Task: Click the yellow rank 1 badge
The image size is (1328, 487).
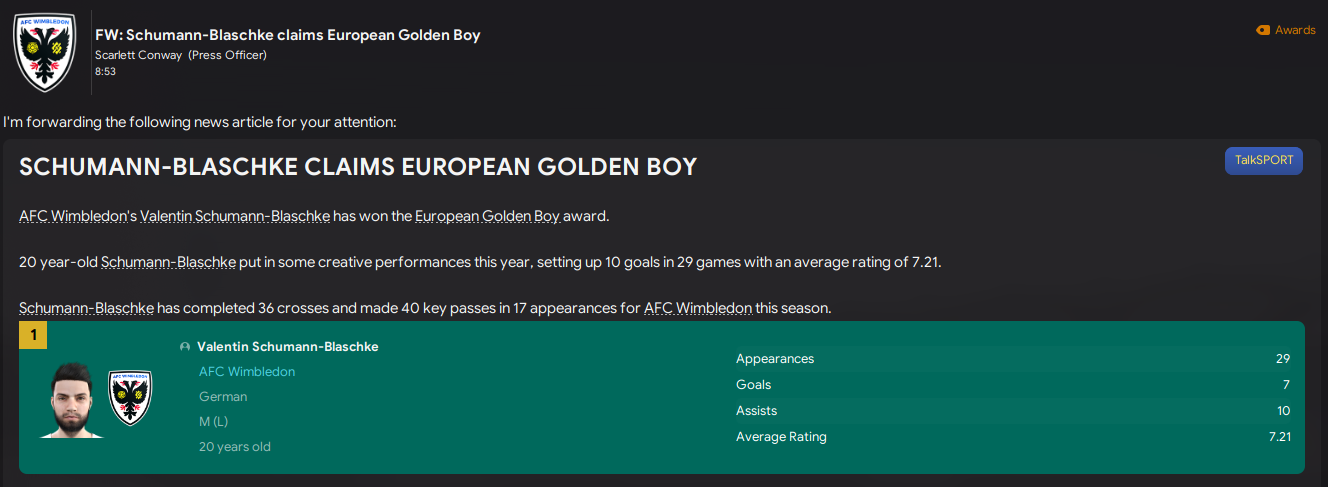Action: click(x=33, y=335)
